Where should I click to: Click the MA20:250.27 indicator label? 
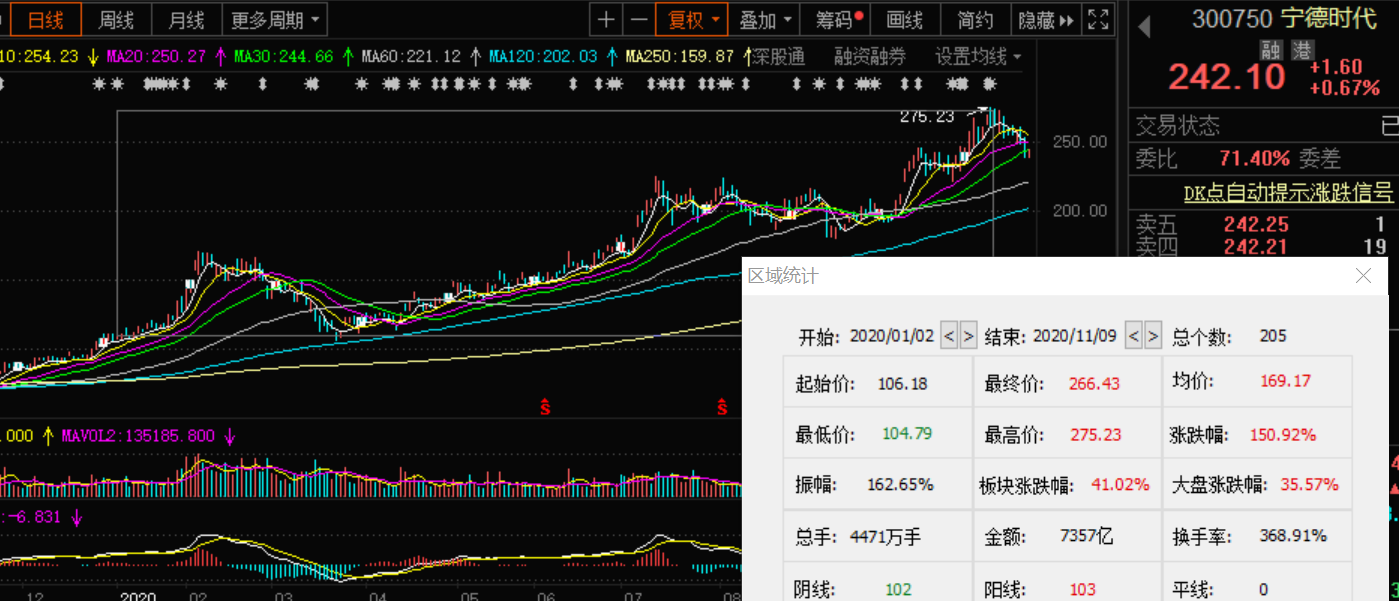click(156, 57)
